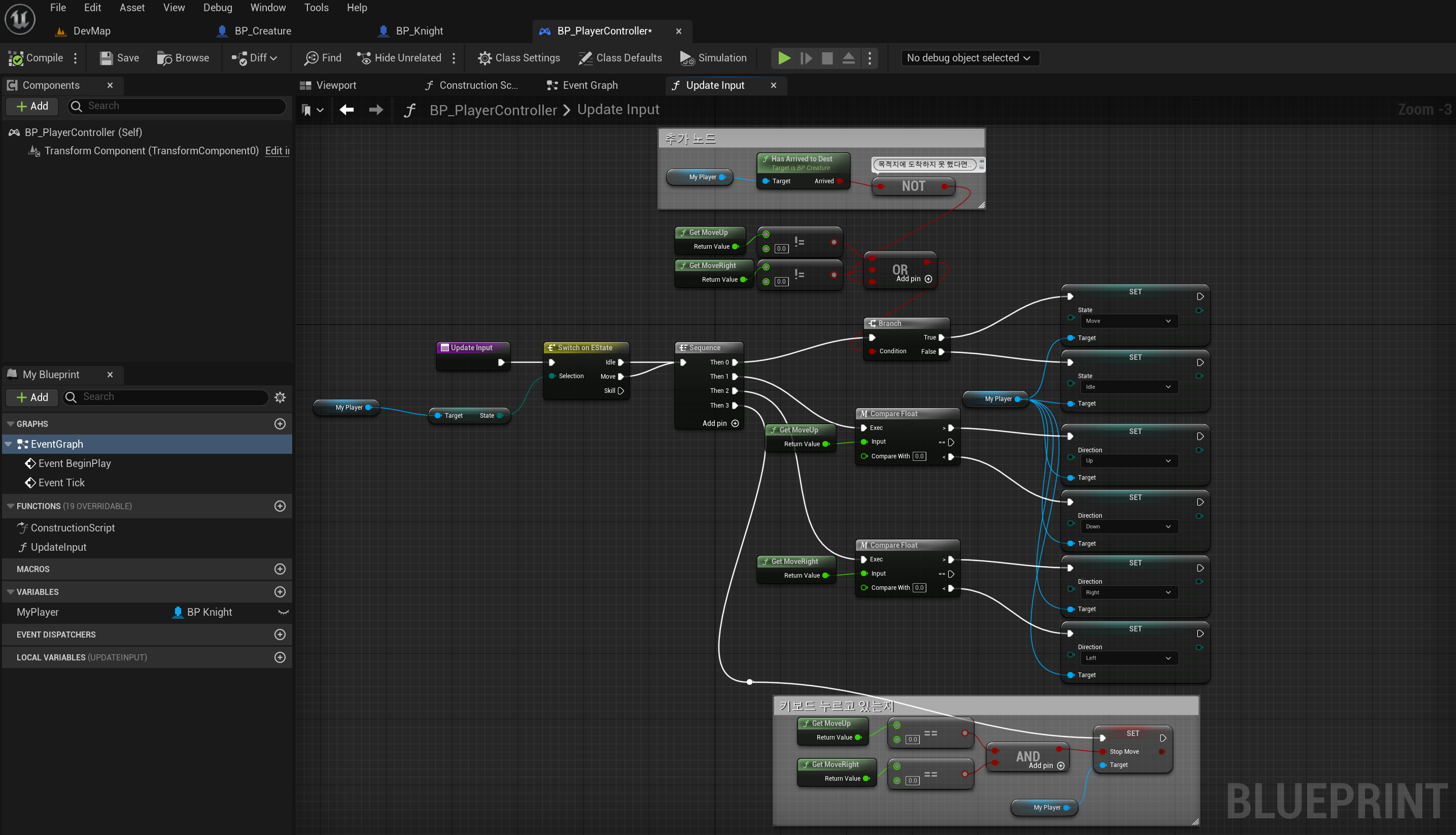1456x835 pixels.
Task: Open the Construction Script tab
Action: coord(472,85)
